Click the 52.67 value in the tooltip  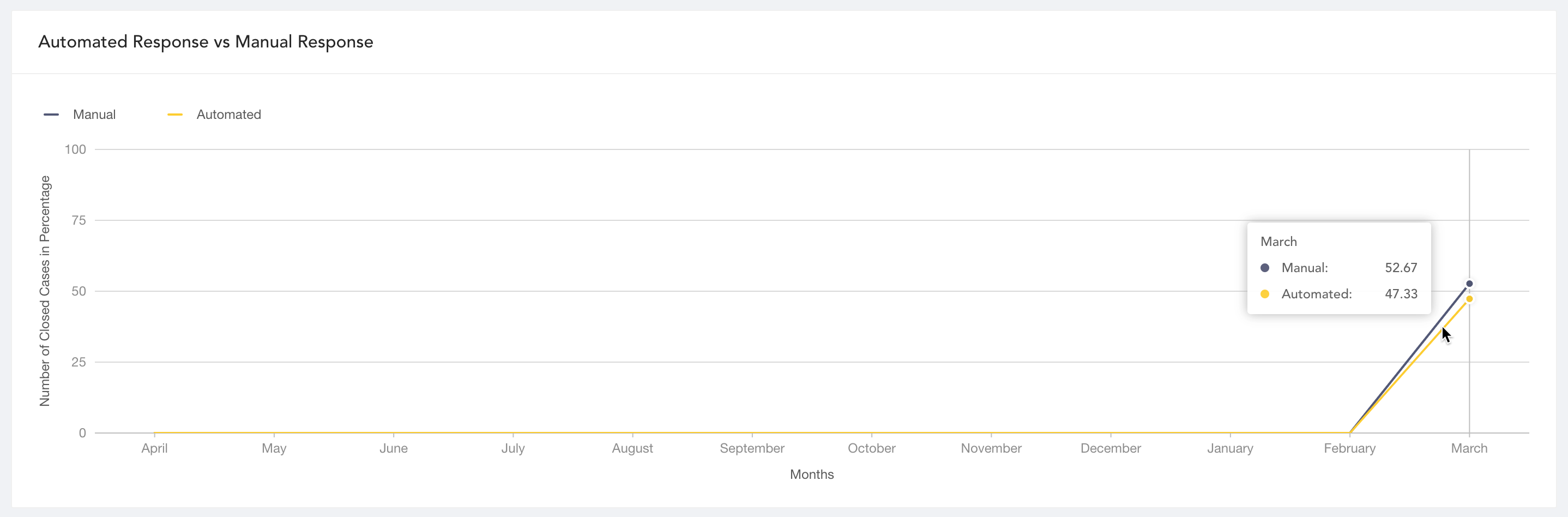[x=1401, y=268]
